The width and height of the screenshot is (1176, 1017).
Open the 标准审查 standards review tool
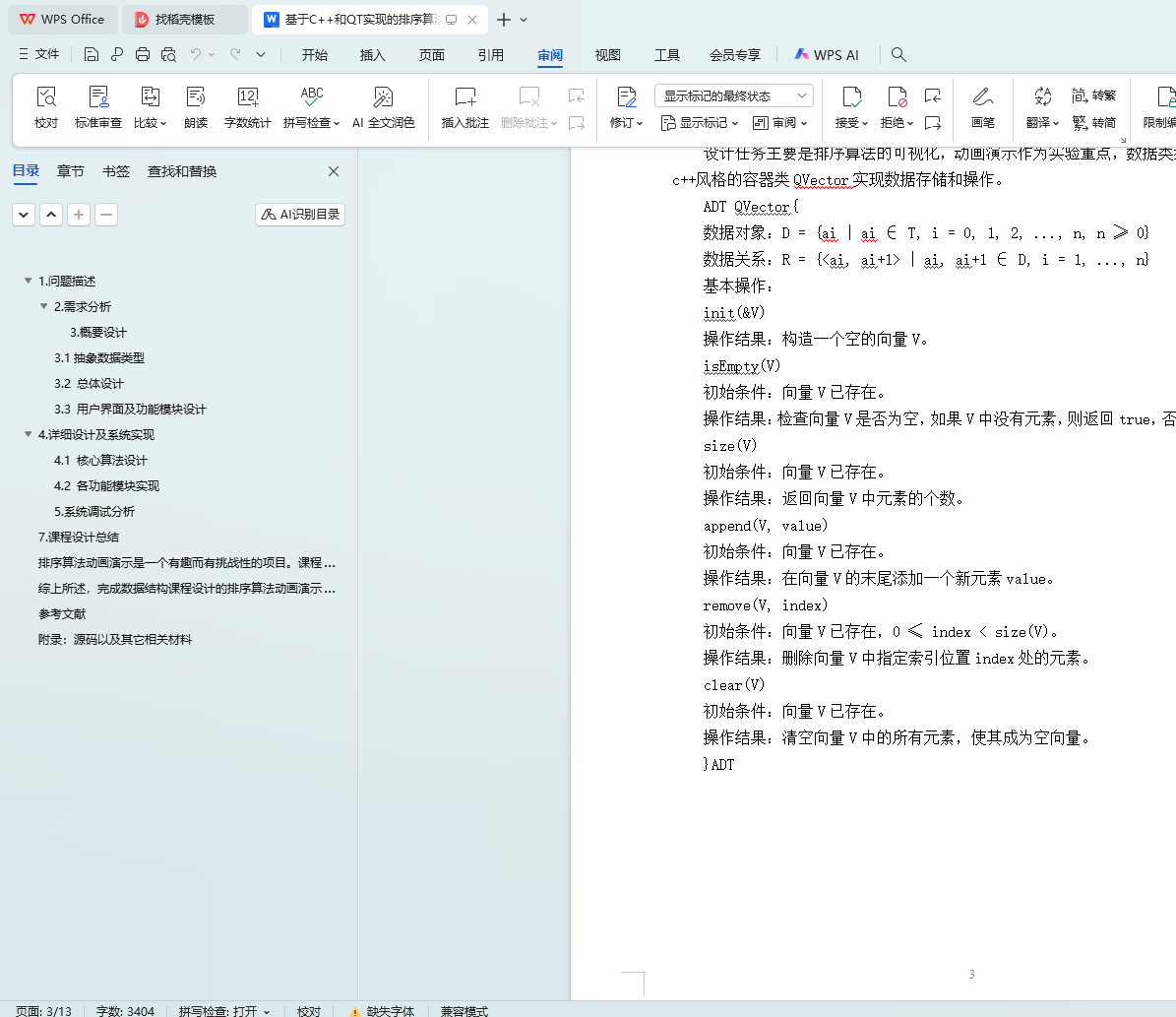coord(98,96)
